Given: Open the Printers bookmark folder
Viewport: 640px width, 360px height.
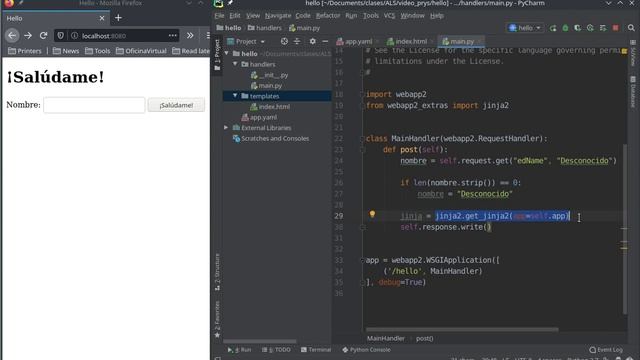Looking at the screenshot, I should [x=25, y=51].
